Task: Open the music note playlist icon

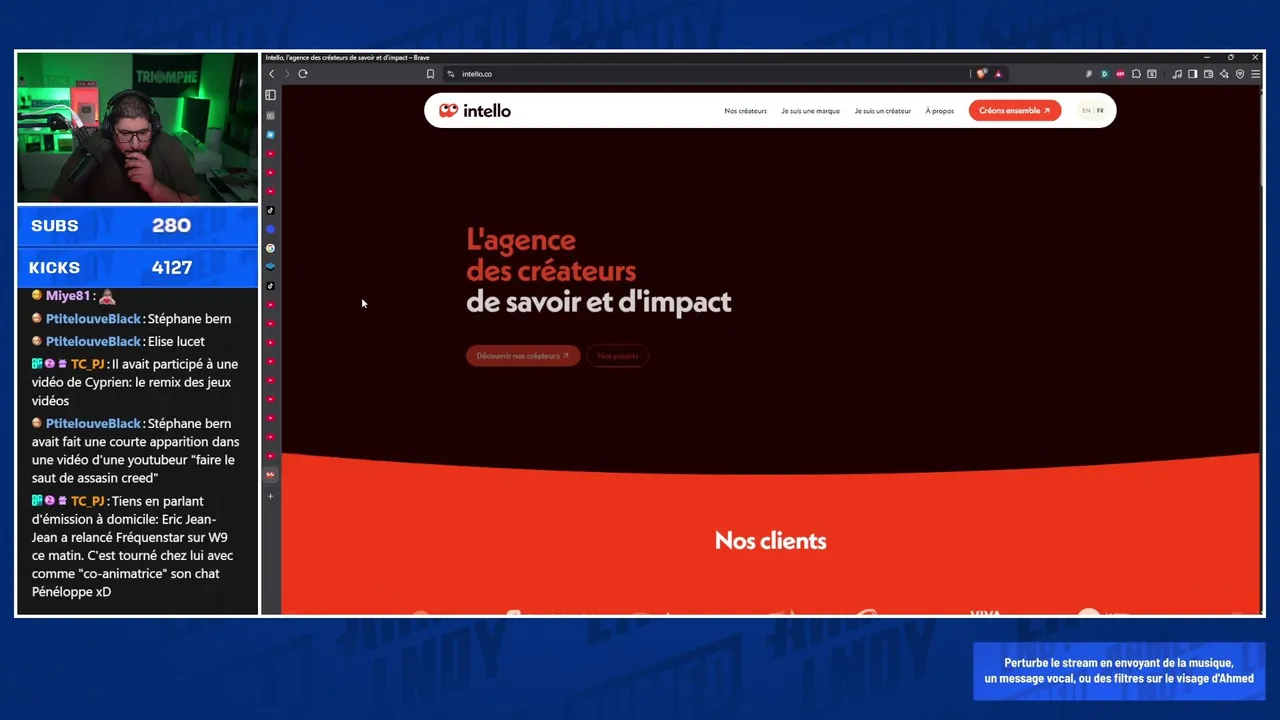Action: [1177, 74]
